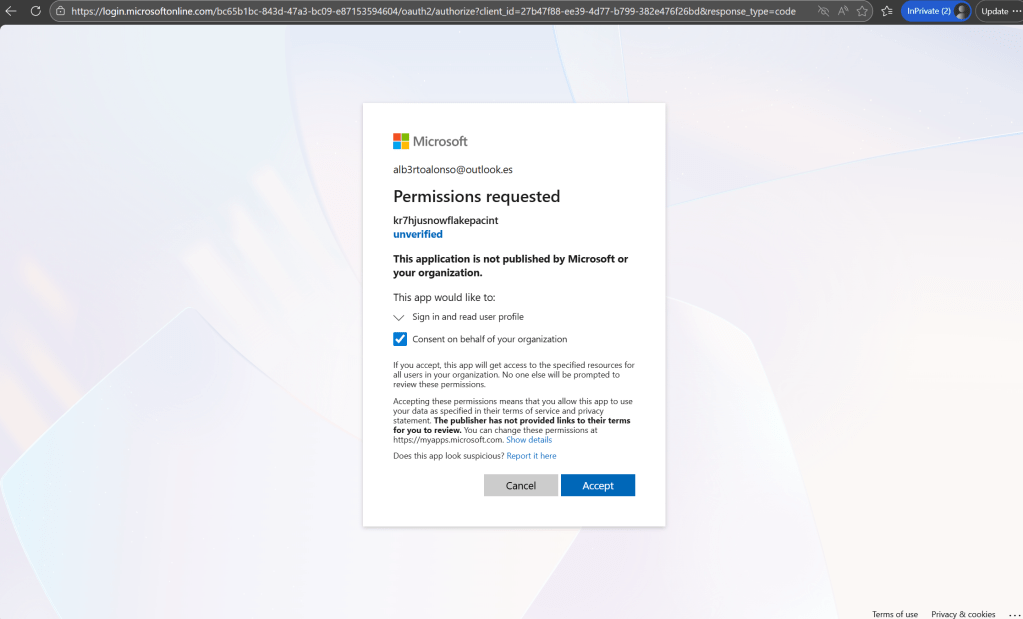
Task: Open Privacy & cookies in the footer
Action: click(963, 614)
